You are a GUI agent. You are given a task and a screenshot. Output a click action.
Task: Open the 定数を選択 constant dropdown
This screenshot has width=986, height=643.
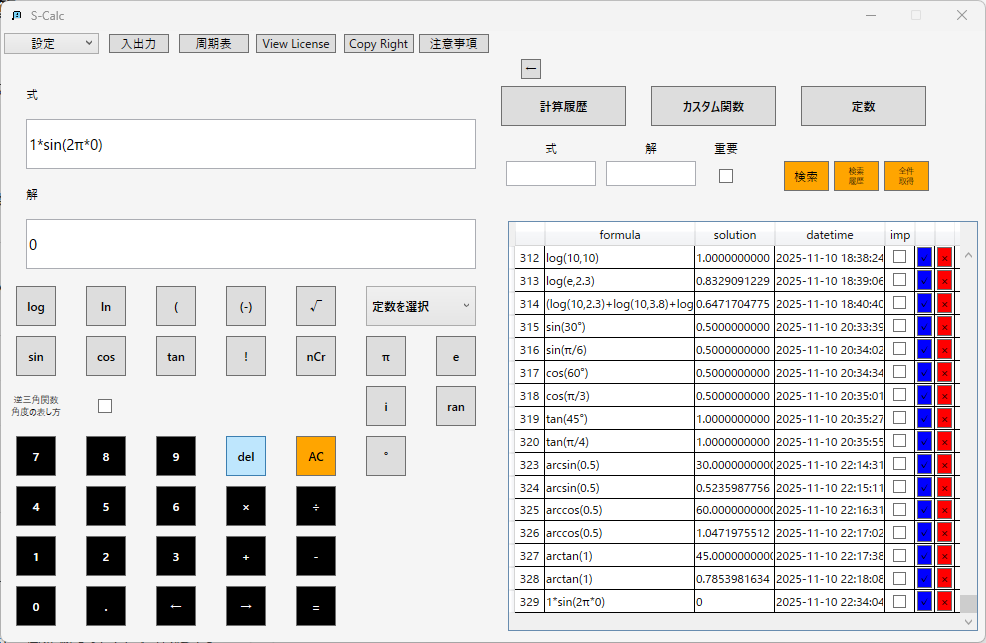[420, 306]
